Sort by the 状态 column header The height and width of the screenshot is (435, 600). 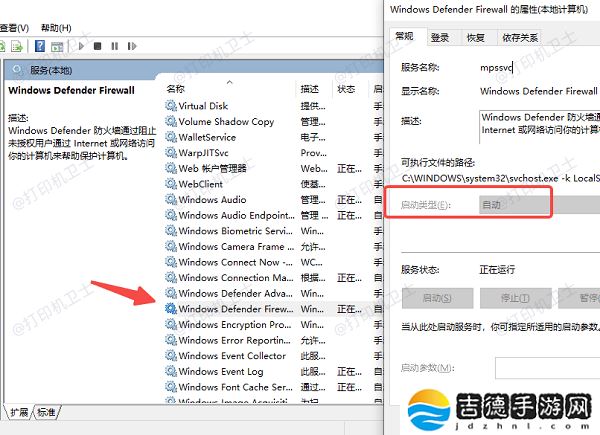pyautogui.click(x=350, y=89)
